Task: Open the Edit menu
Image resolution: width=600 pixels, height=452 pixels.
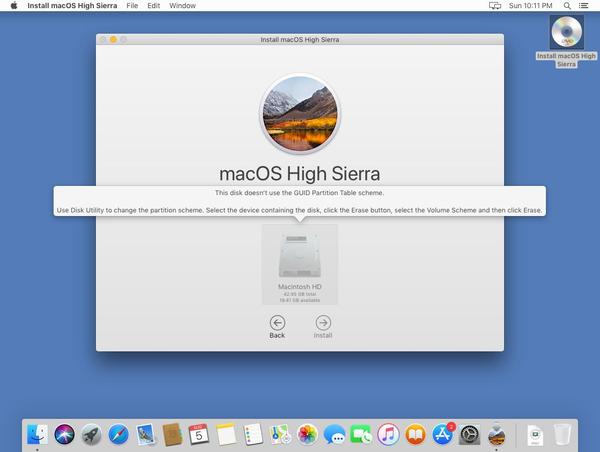Action: pyautogui.click(x=153, y=6)
